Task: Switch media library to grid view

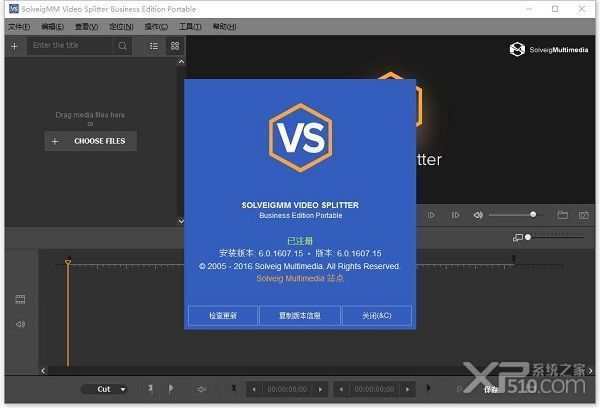Action: pos(175,46)
